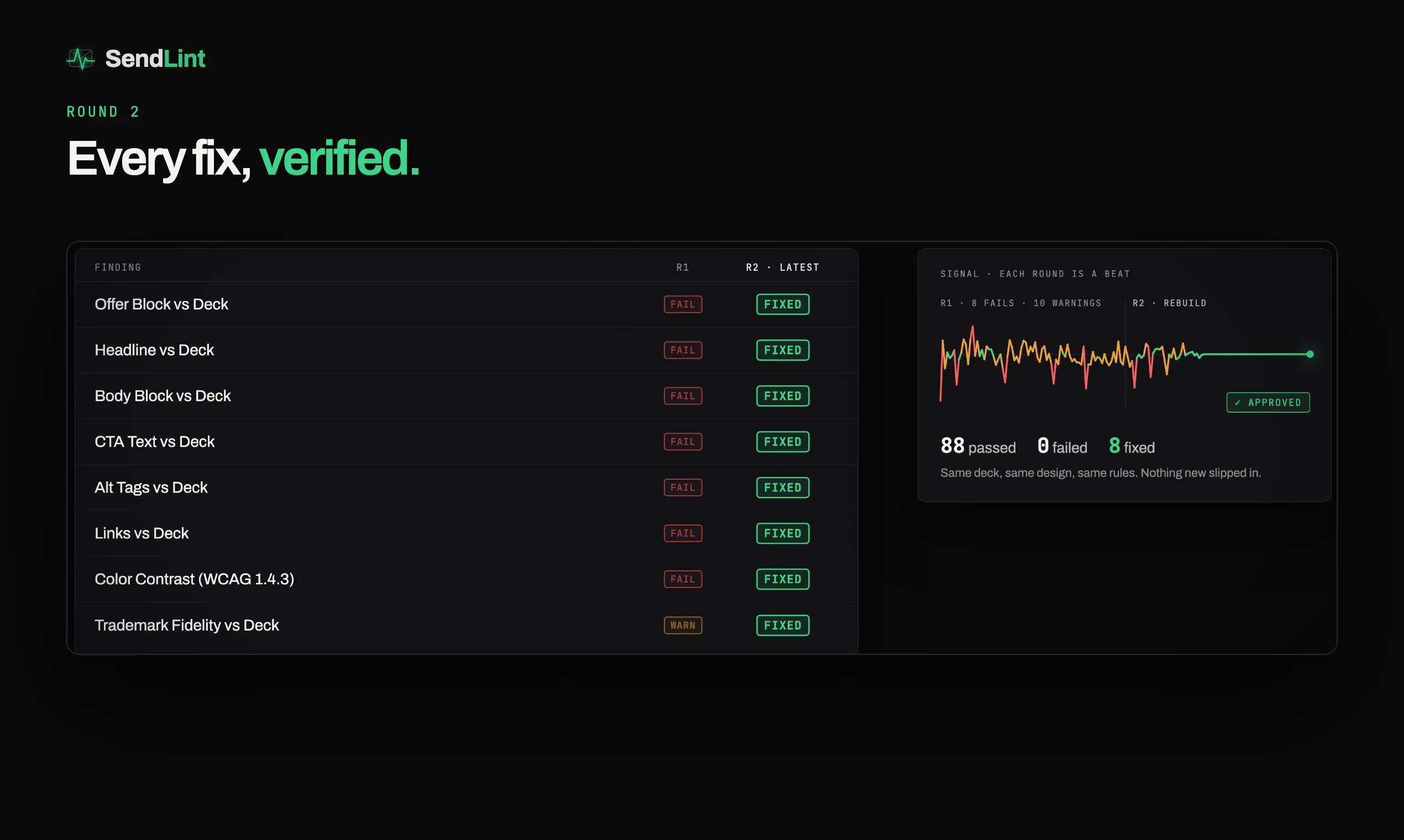Click the FINDING column header
Screen dimensions: 1404x840
(x=118, y=267)
